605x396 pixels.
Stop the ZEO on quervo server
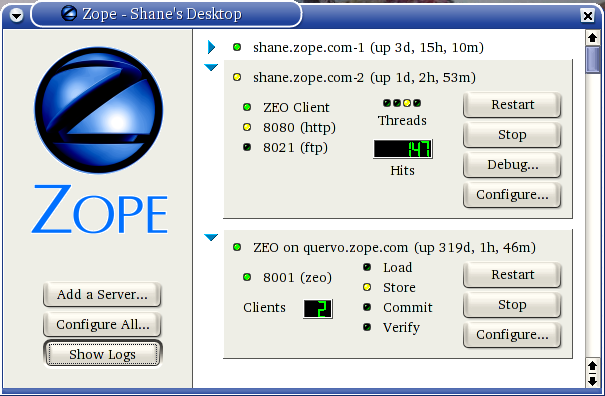[512, 305]
